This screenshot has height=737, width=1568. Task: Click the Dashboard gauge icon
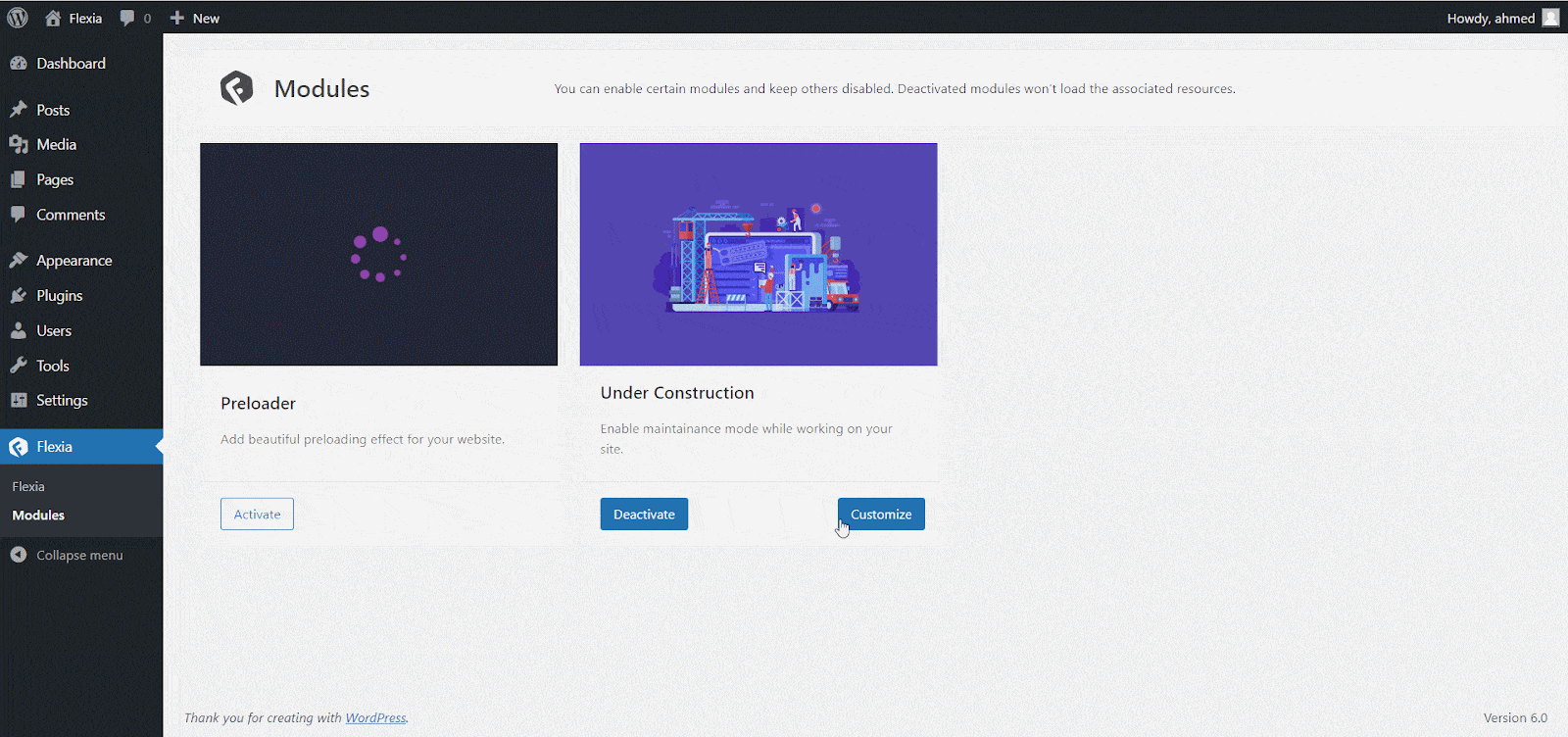tap(19, 63)
